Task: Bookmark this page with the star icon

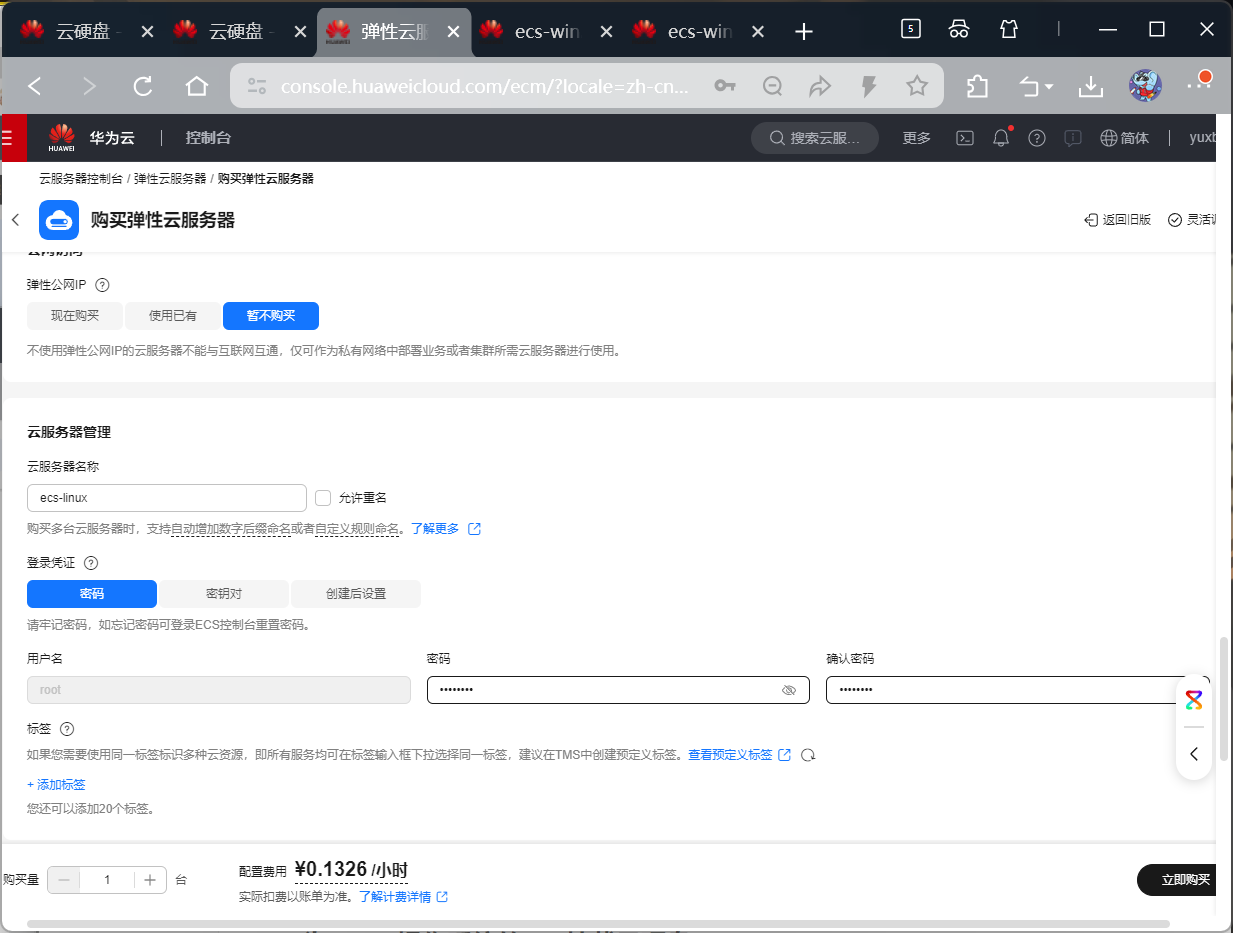Action: pyautogui.click(x=917, y=87)
